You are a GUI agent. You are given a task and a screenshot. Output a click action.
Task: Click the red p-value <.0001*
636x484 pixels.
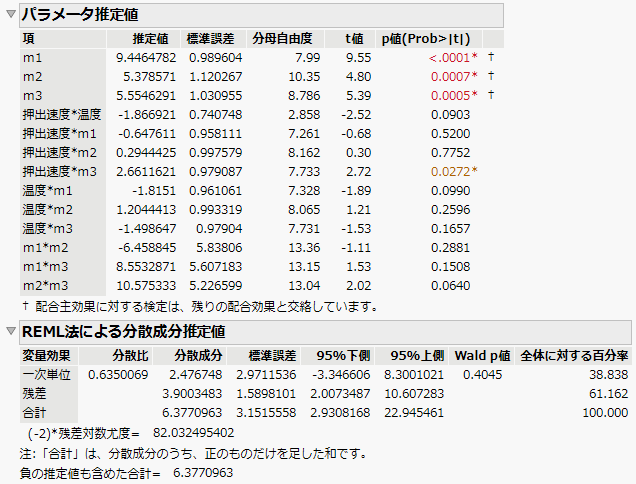point(453,58)
